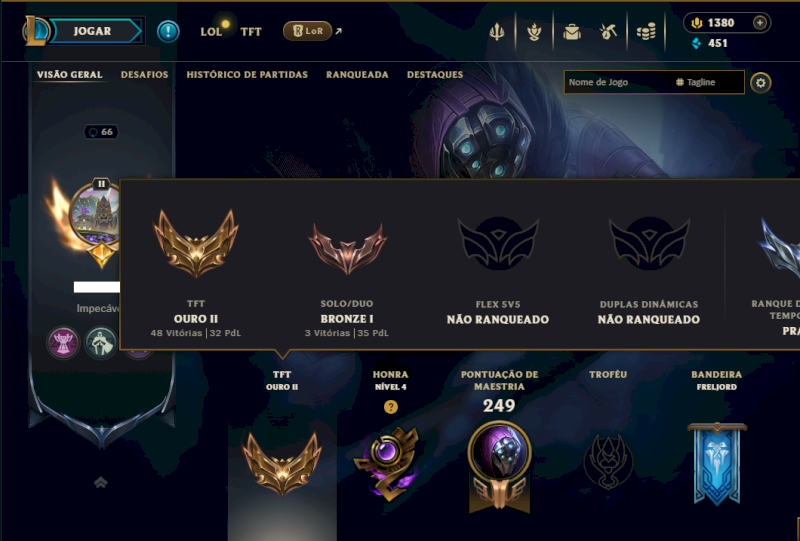
Task: Open profile settings gear icon
Action: 761,83
